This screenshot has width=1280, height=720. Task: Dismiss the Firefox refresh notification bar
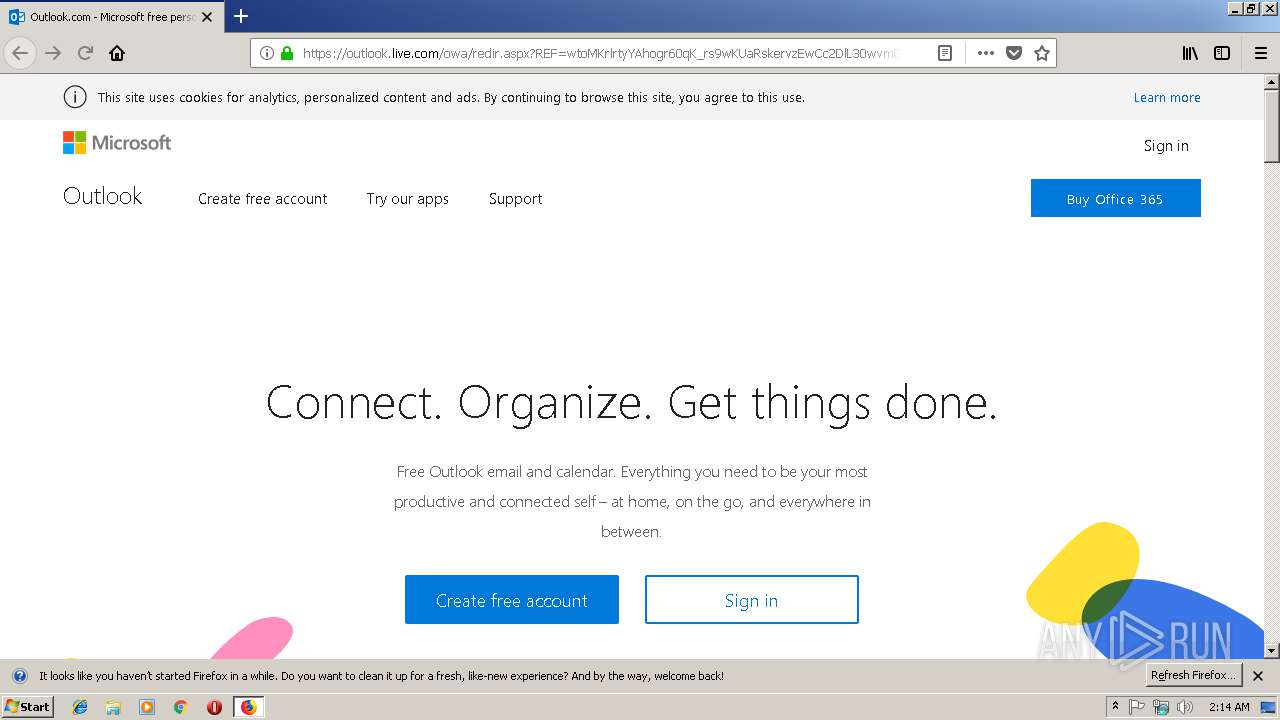coord(1258,676)
